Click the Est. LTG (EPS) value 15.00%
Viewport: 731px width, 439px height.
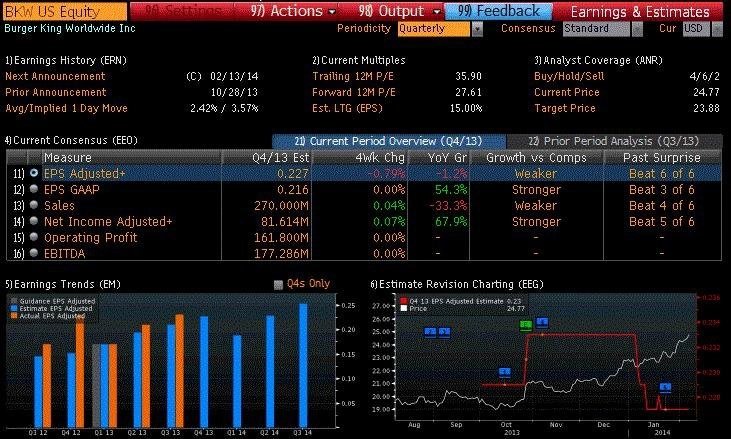pos(466,108)
